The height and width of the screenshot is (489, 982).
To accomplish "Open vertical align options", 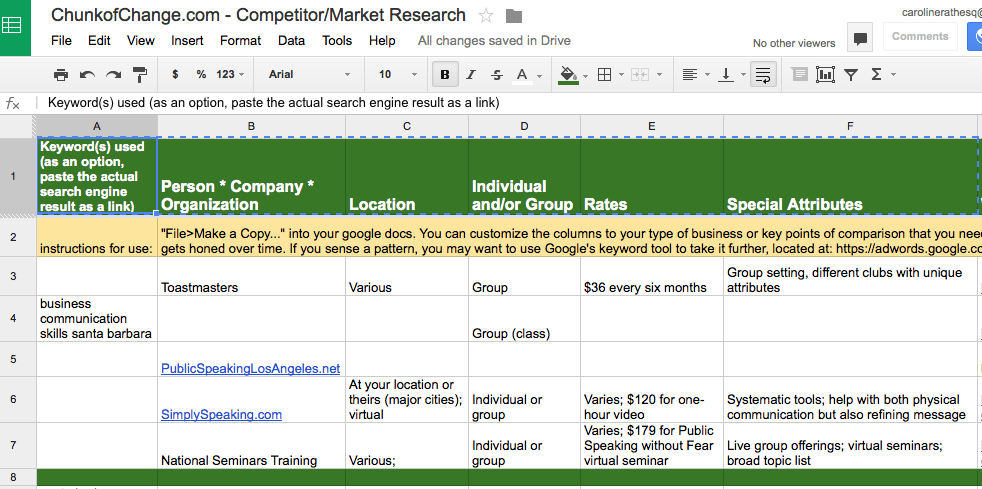I will [726, 75].
